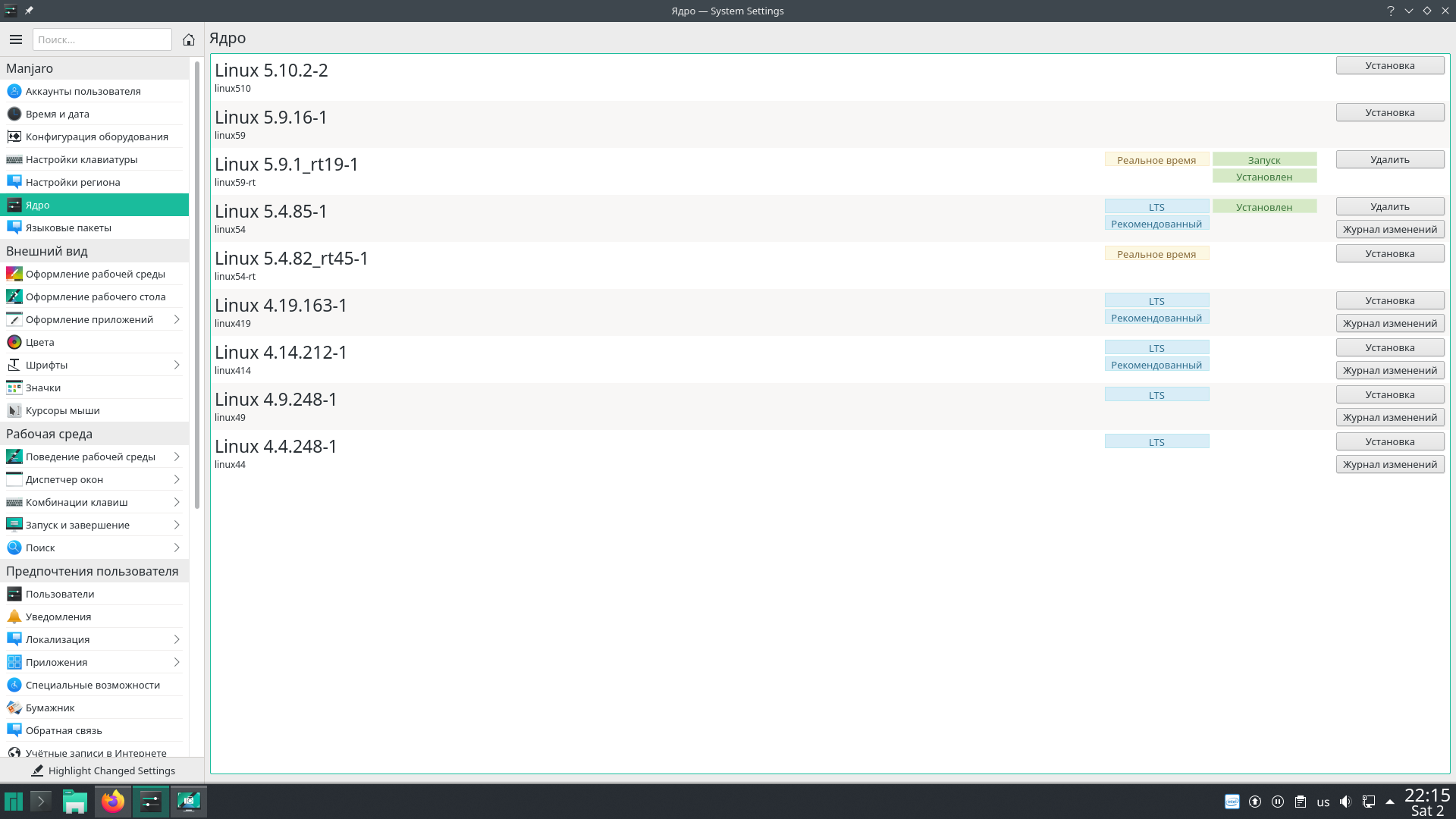The height and width of the screenshot is (819, 1456).
Task: Open Бумажник wallet icon
Action: pyautogui.click(x=14, y=708)
